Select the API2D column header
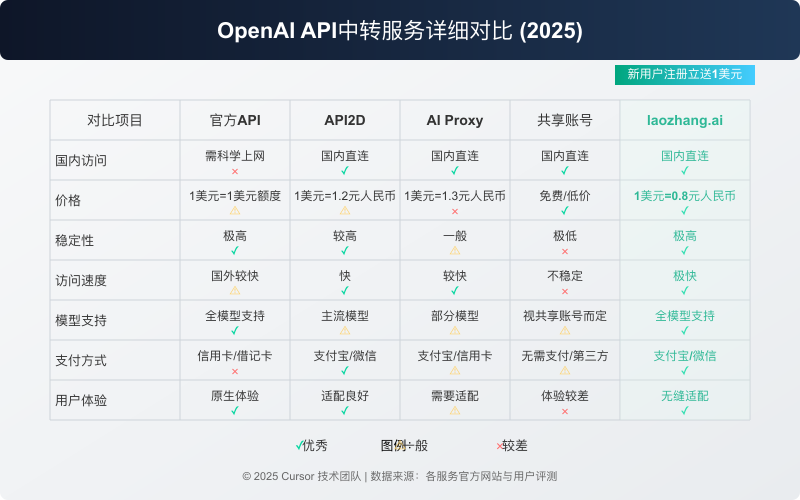The image size is (800, 500). click(x=345, y=120)
